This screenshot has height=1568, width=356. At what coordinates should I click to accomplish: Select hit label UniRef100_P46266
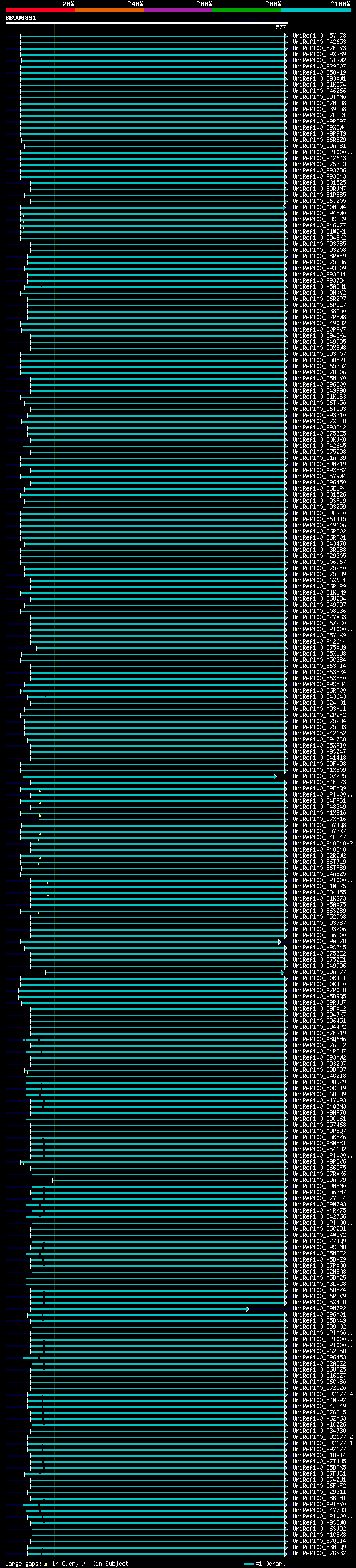(x=319, y=91)
